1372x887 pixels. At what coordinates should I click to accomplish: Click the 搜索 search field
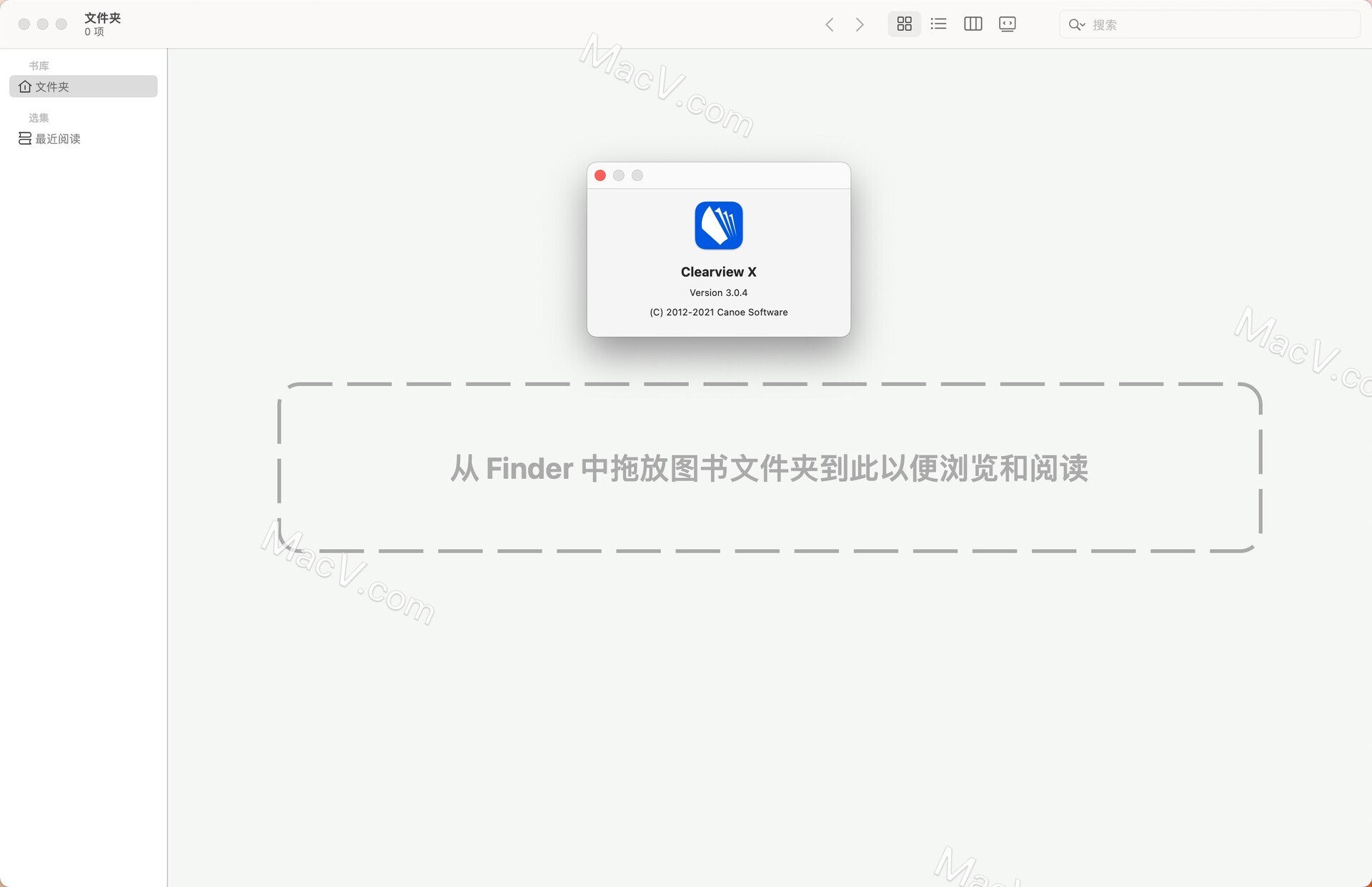(x=1209, y=24)
